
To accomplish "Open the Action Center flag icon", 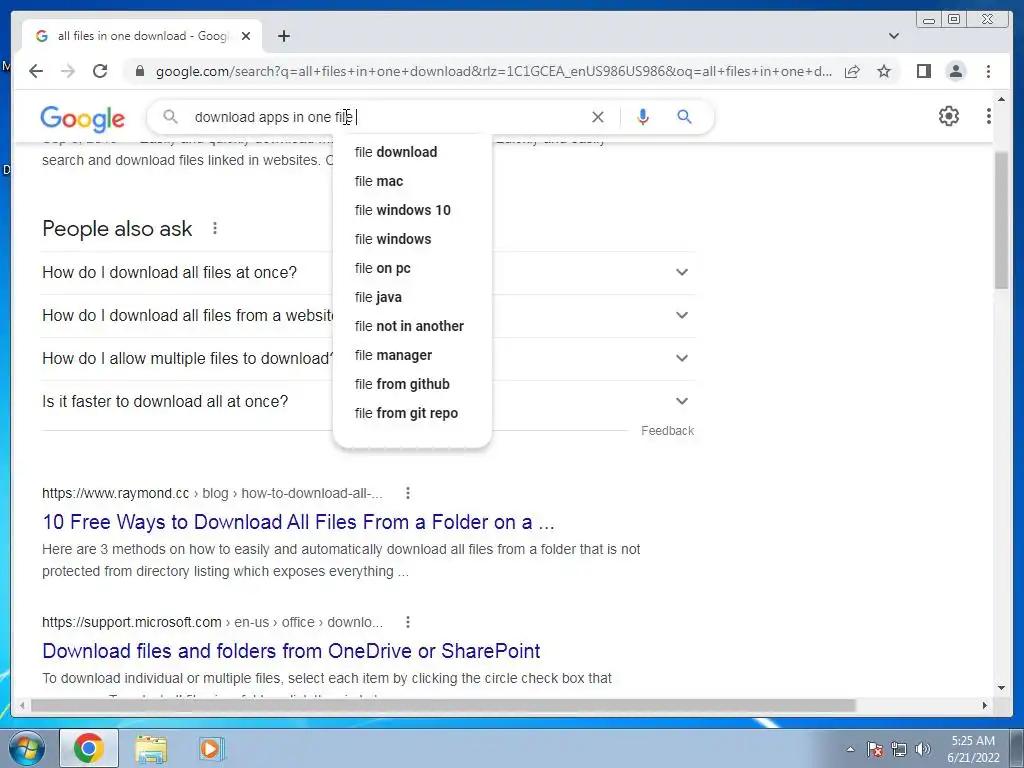I will (x=874, y=749).
